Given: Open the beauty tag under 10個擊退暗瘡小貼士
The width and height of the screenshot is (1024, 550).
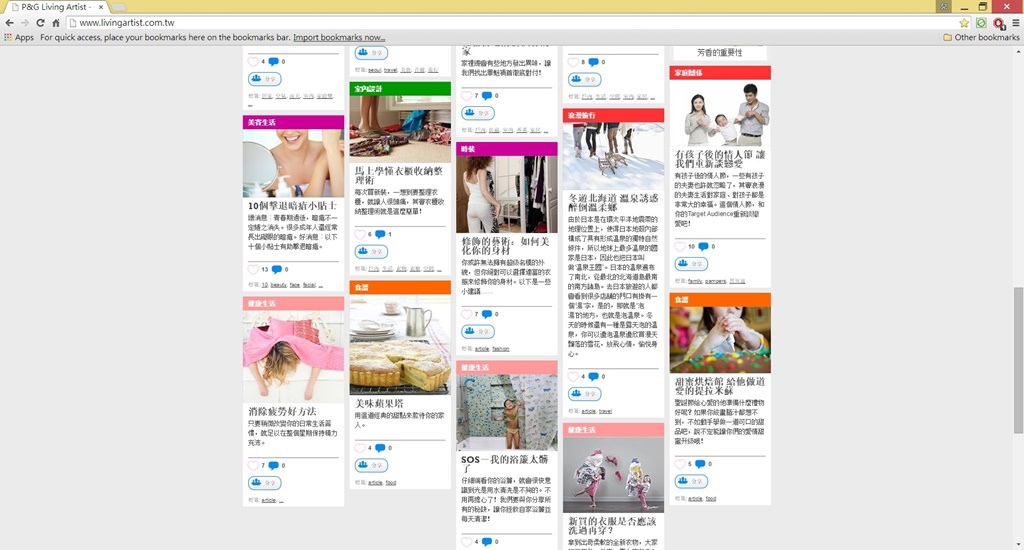Looking at the screenshot, I should coord(279,285).
